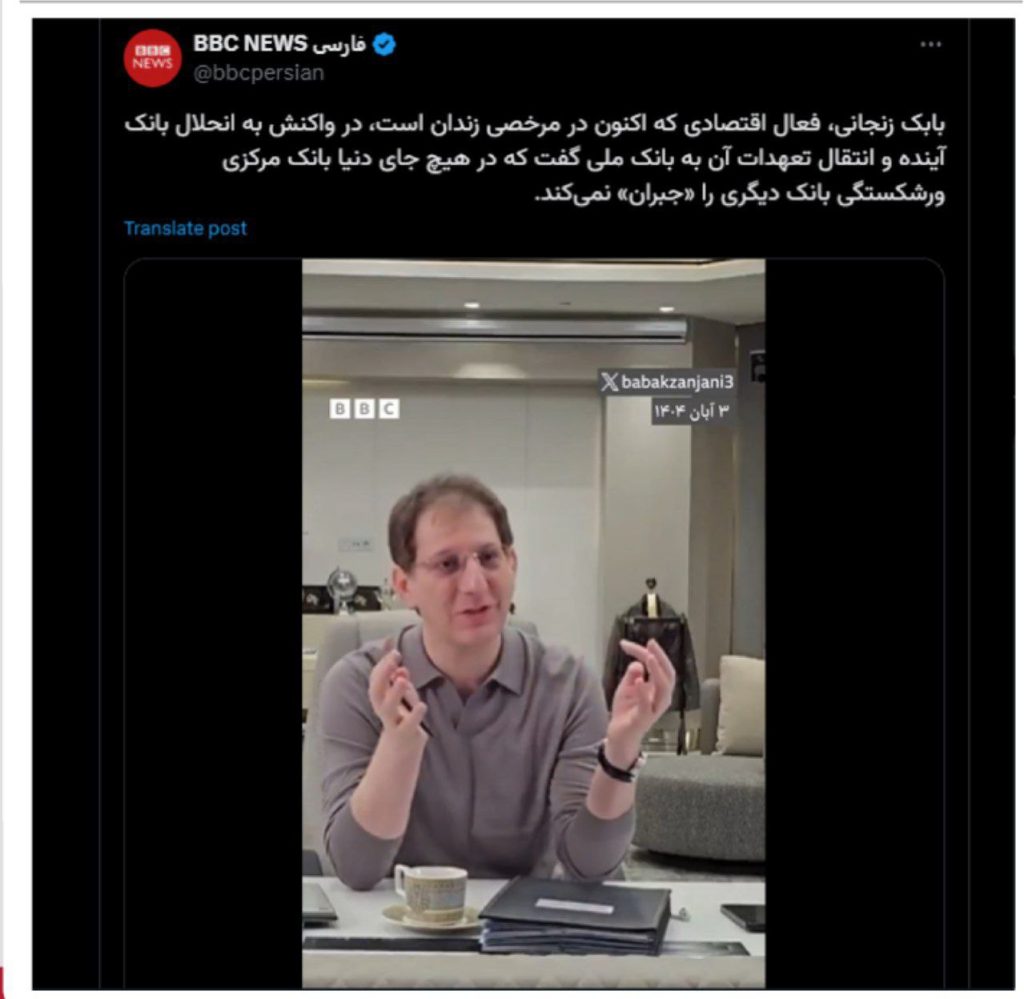
Task: Click the first line of the Persian post text
Action: 534,123
